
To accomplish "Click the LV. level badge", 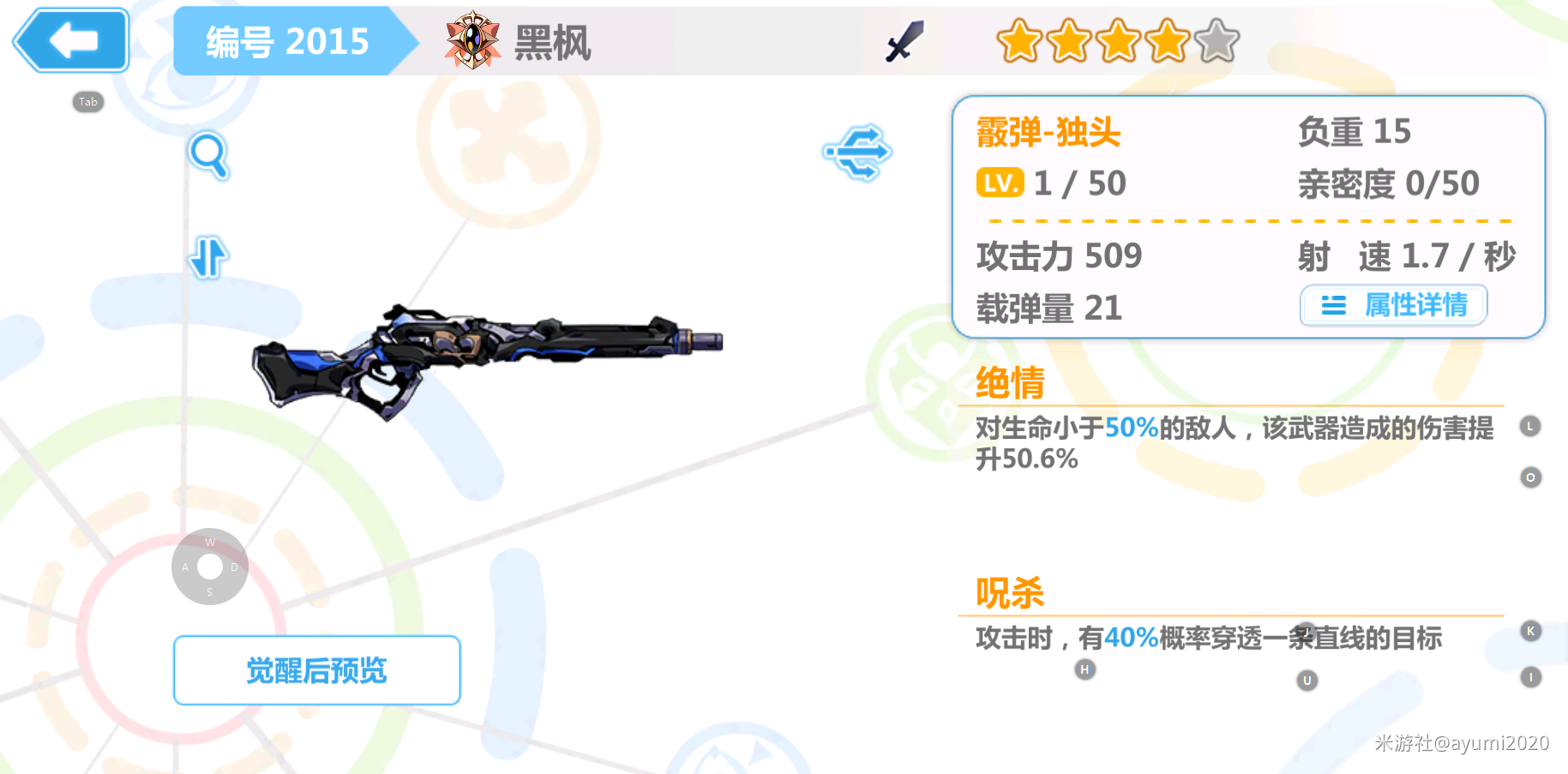I will tap(1000, 183).
